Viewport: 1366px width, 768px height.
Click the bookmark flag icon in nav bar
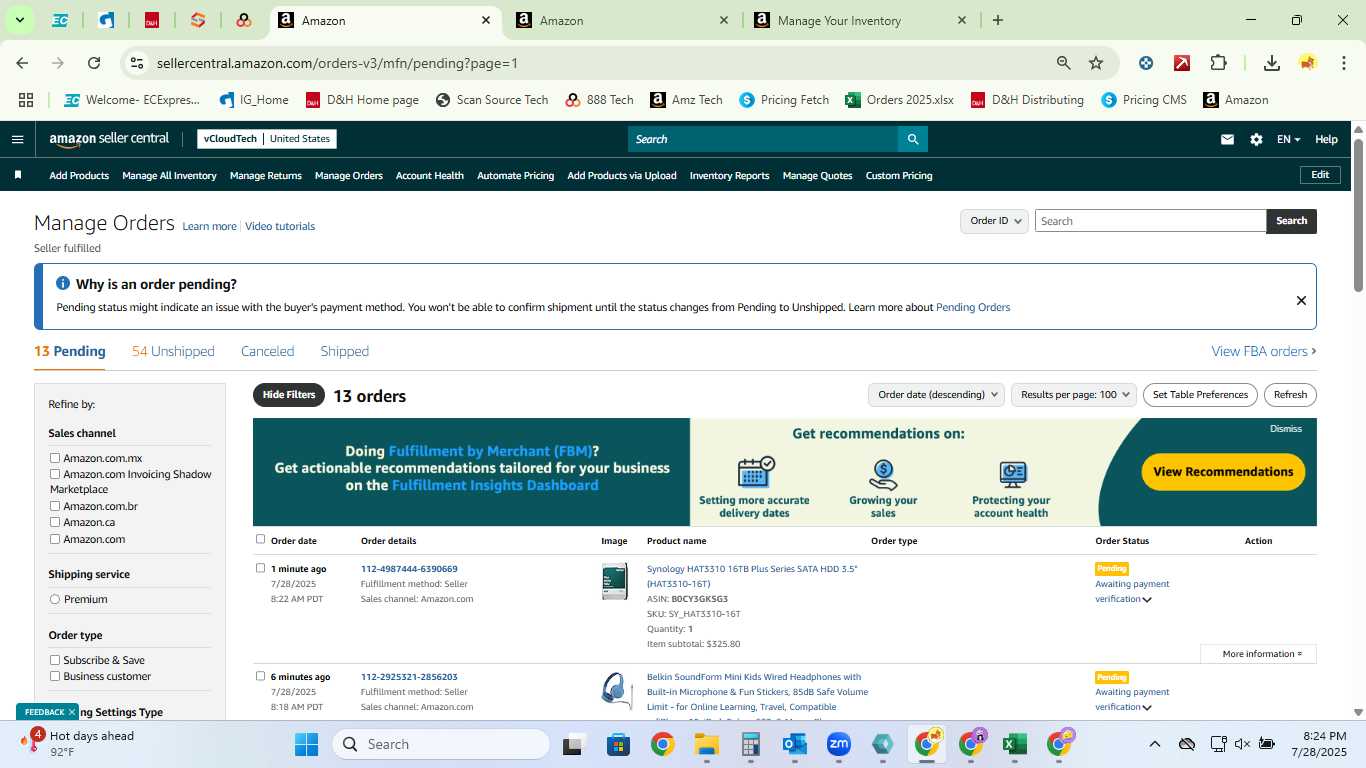pyautogui.click(x=18, y=175)
